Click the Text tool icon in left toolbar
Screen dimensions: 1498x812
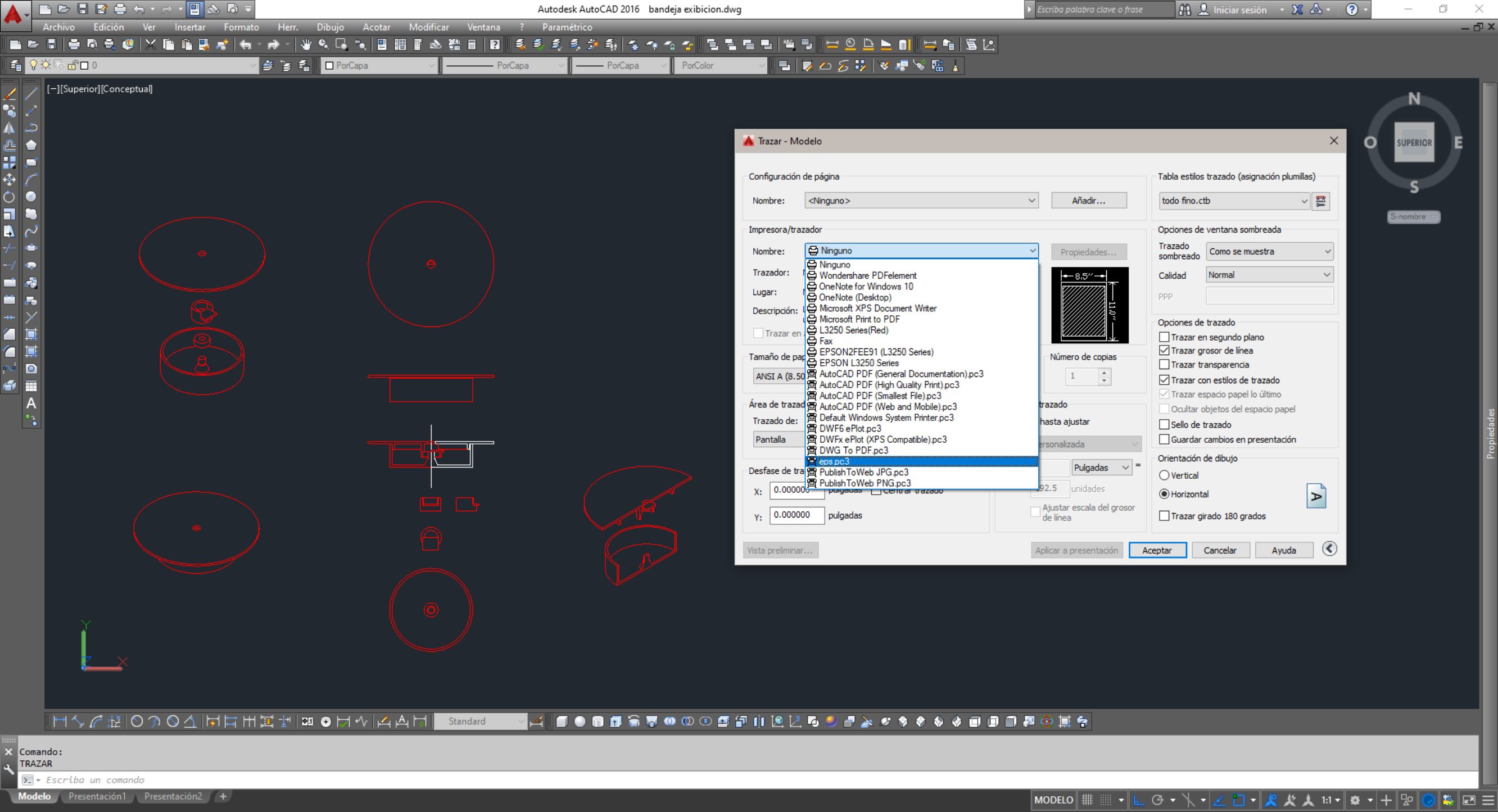coord(31,403)
